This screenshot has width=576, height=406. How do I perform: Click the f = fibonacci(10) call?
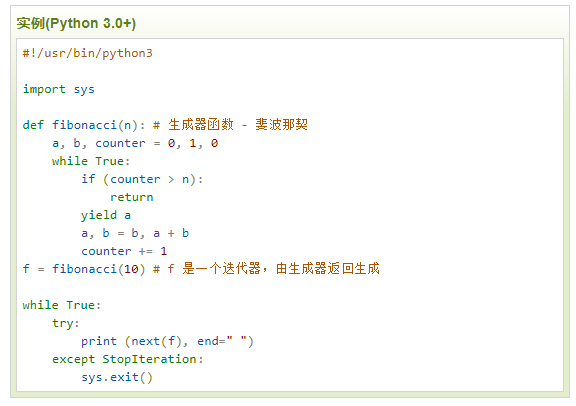tap(84, 269)
